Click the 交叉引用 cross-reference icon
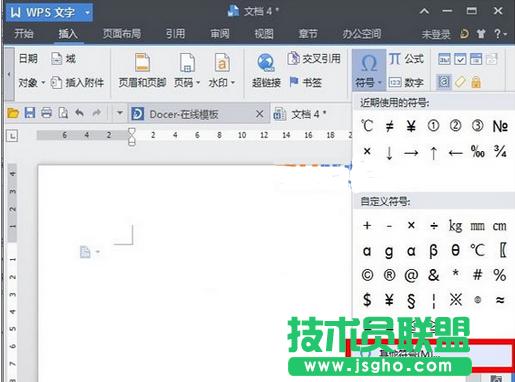The height and width of the screenshot is (382, 515). 294,58
